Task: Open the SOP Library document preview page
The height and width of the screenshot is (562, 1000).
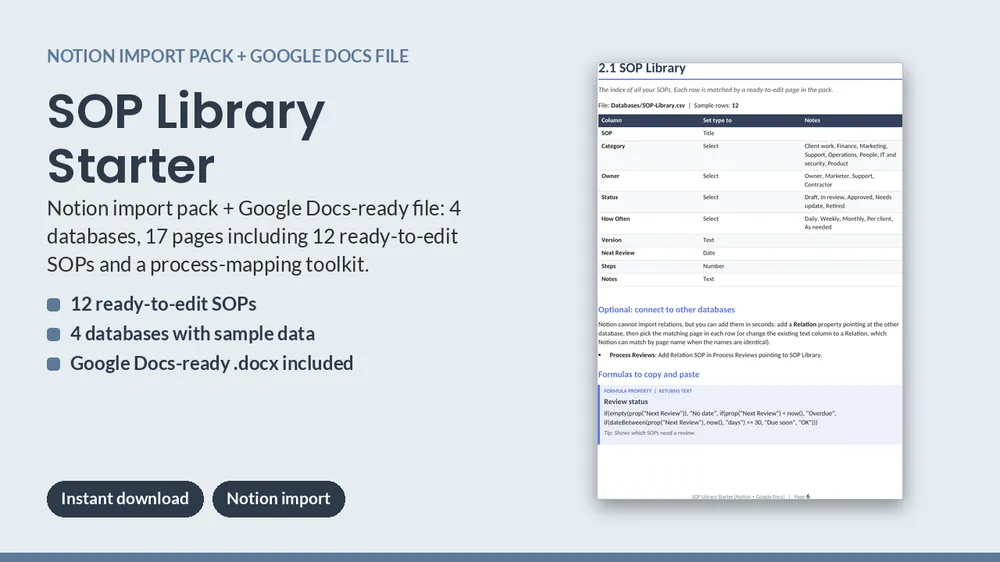Action: tap(750, 281)
